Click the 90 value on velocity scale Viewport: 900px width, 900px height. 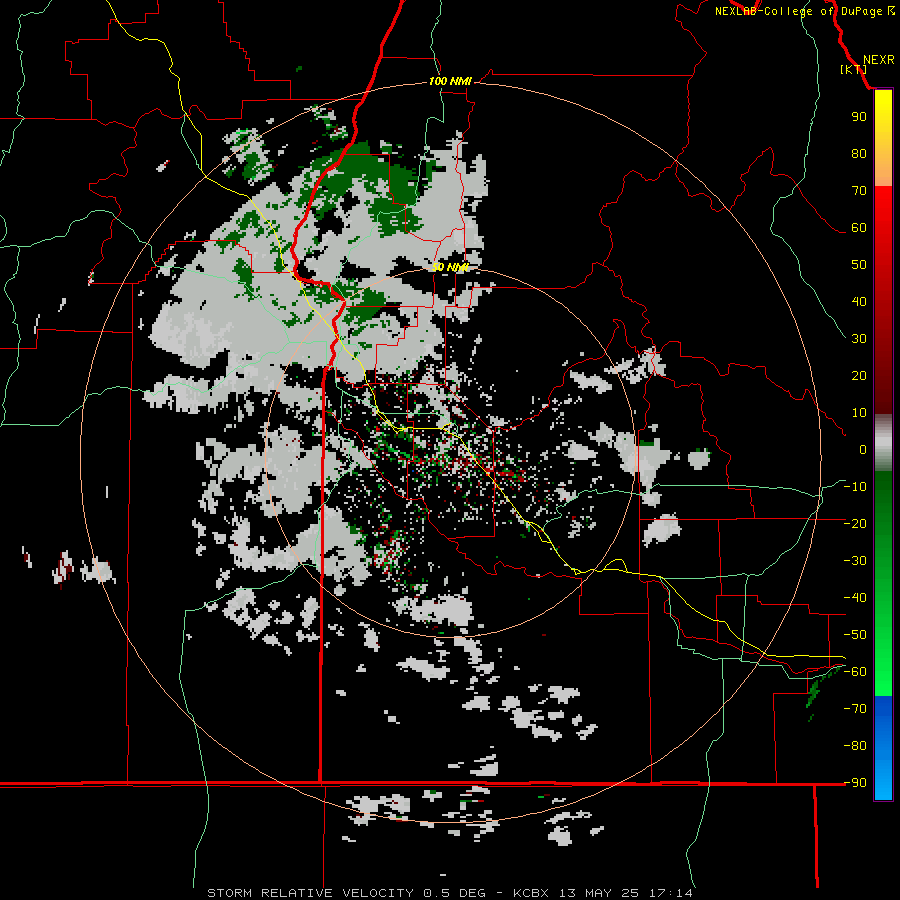click(859, 117)
